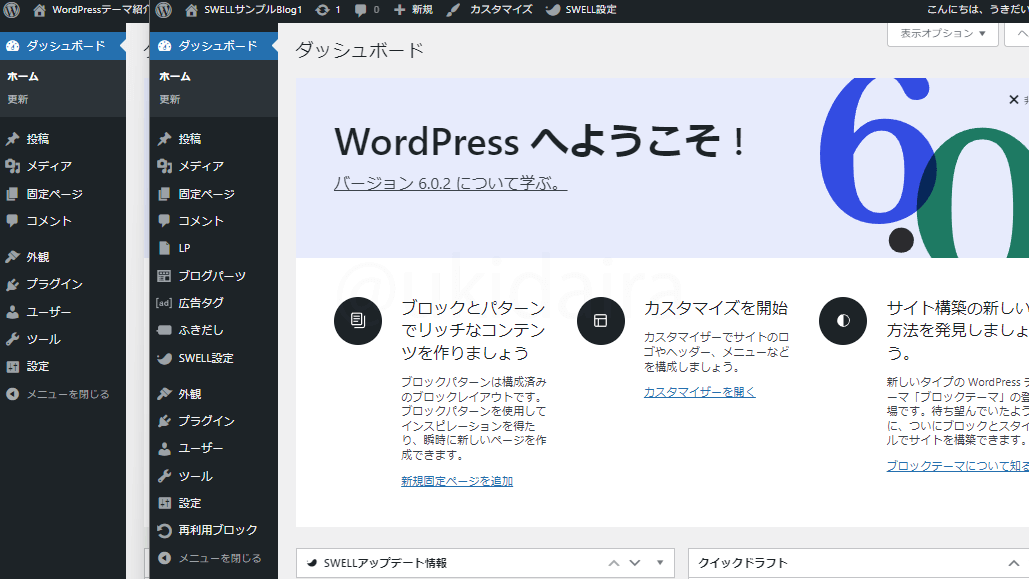Move SWELLアップデート情報 widget down
Image resolution: width=1029 pixels, height=579 pixels.
[635, 563]
